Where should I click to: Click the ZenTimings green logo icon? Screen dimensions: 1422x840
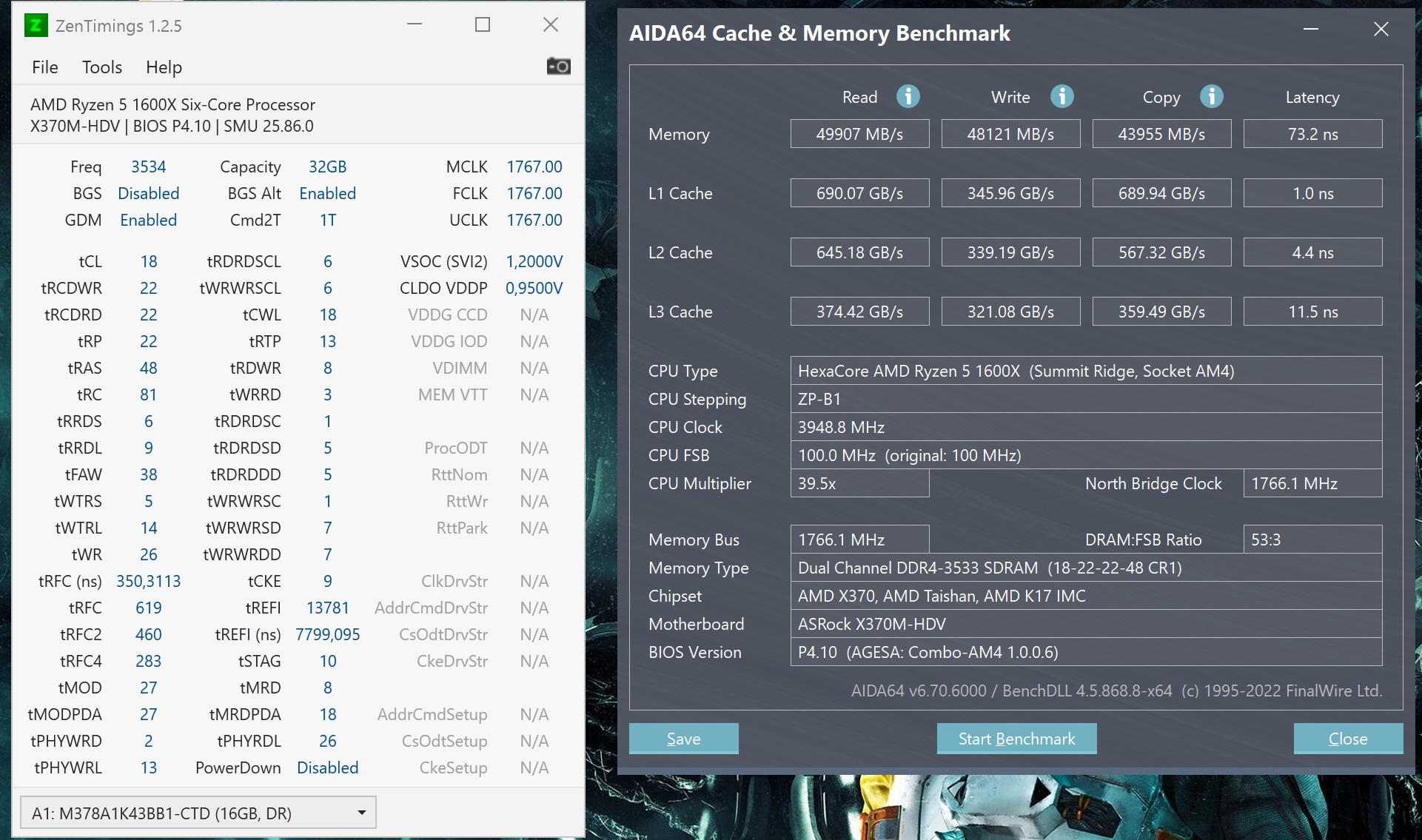[x=36, y=26]
